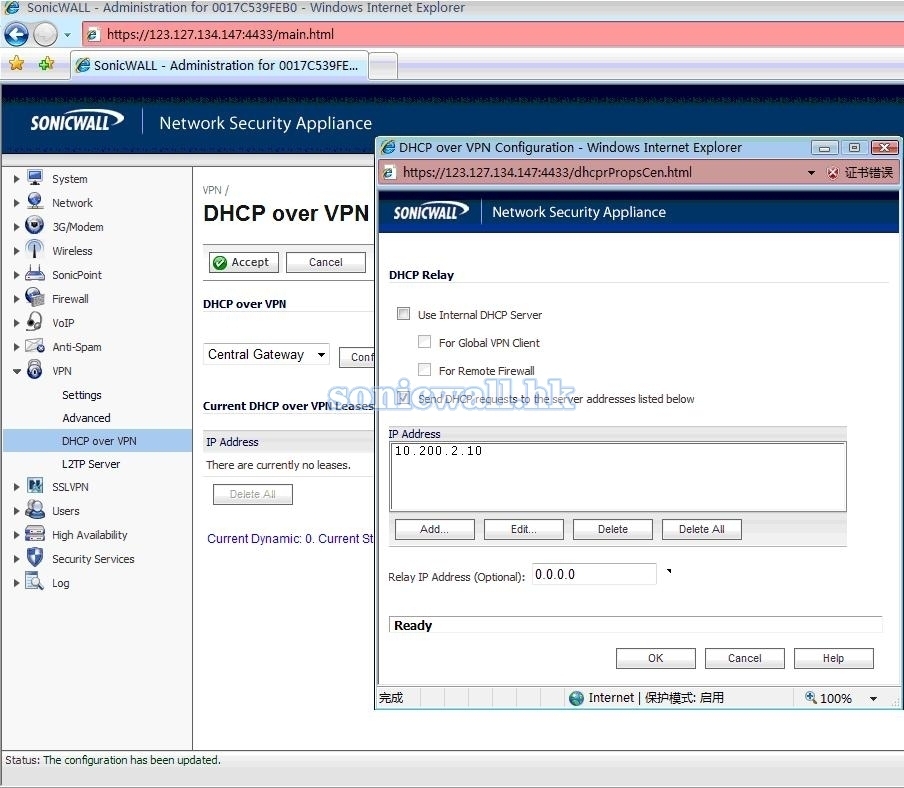
Task: Click the Relay IP Address input field
Action: [594, 574]
